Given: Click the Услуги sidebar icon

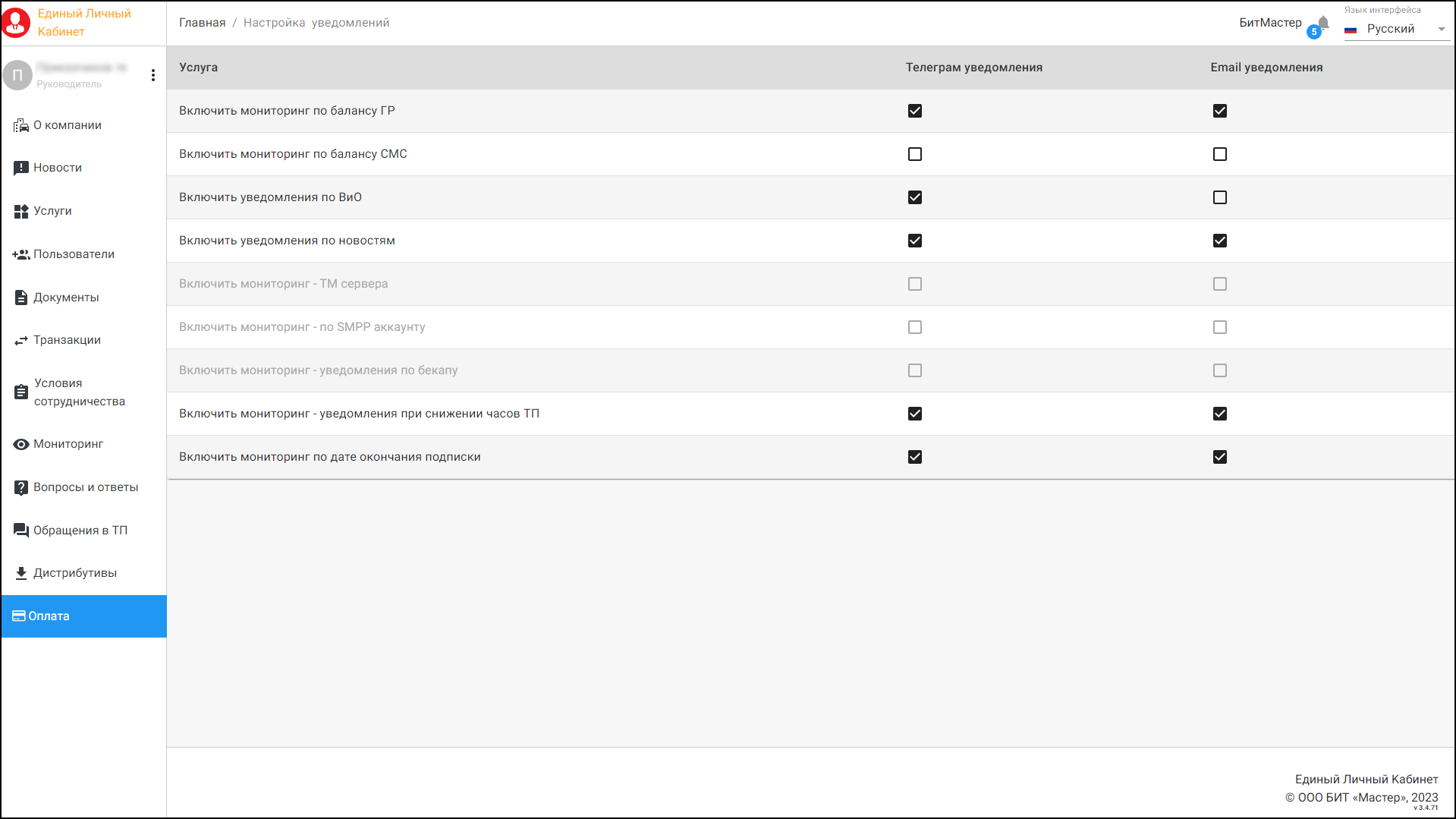Looking at the screenshot, I should click(x=20, y=211).
